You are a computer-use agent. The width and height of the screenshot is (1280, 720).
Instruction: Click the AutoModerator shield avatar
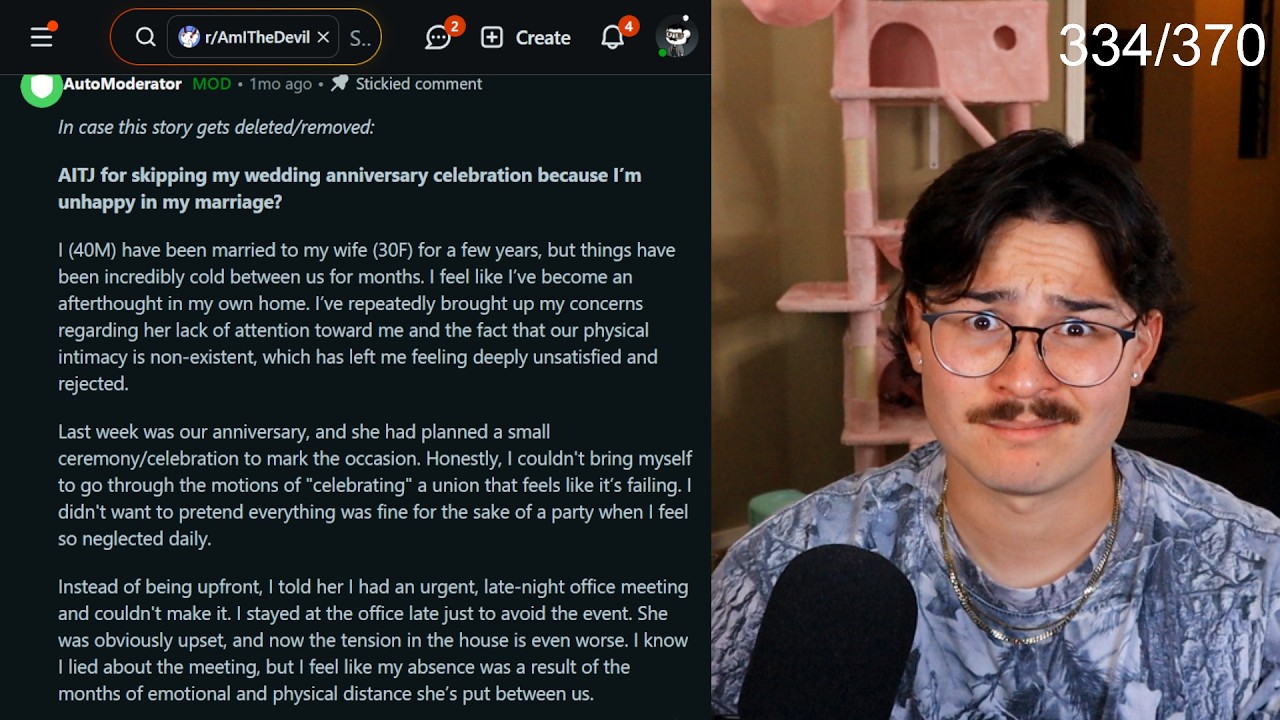pos(41,88)
